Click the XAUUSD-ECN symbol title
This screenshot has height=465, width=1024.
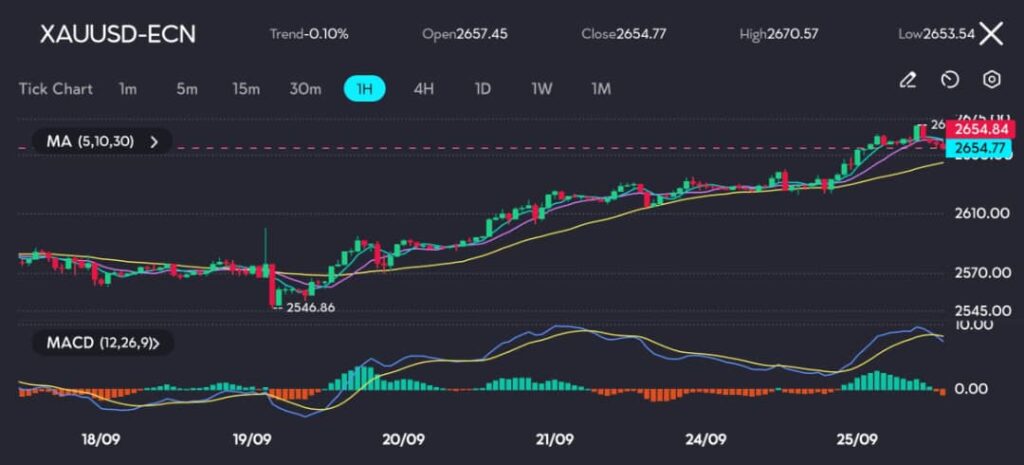[118, 34]
